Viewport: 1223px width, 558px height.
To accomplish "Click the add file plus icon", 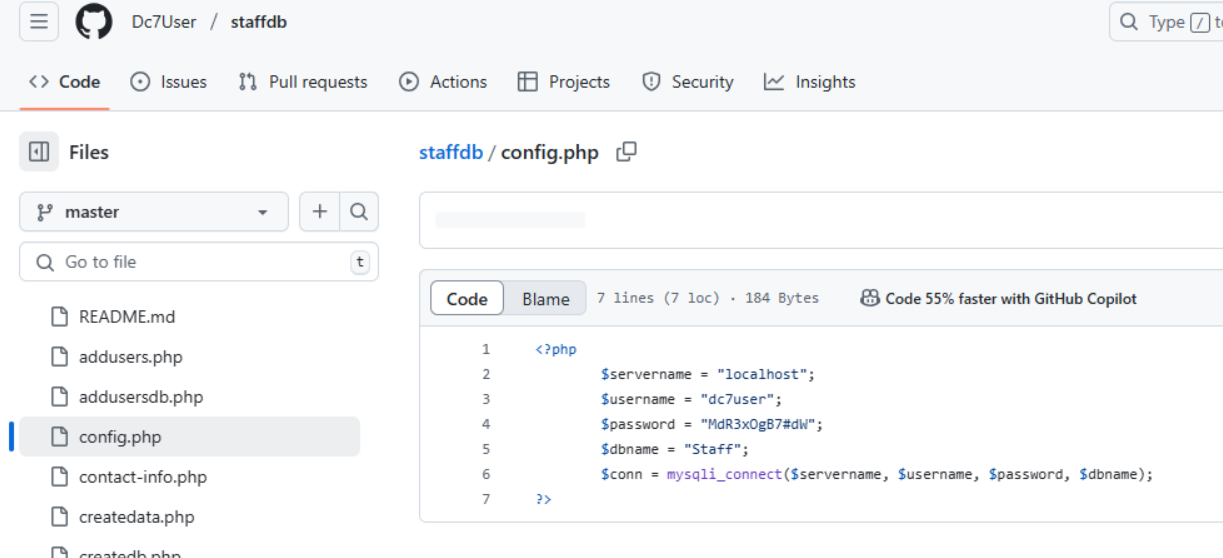I will pyautogui.click(x=320, y=212).
